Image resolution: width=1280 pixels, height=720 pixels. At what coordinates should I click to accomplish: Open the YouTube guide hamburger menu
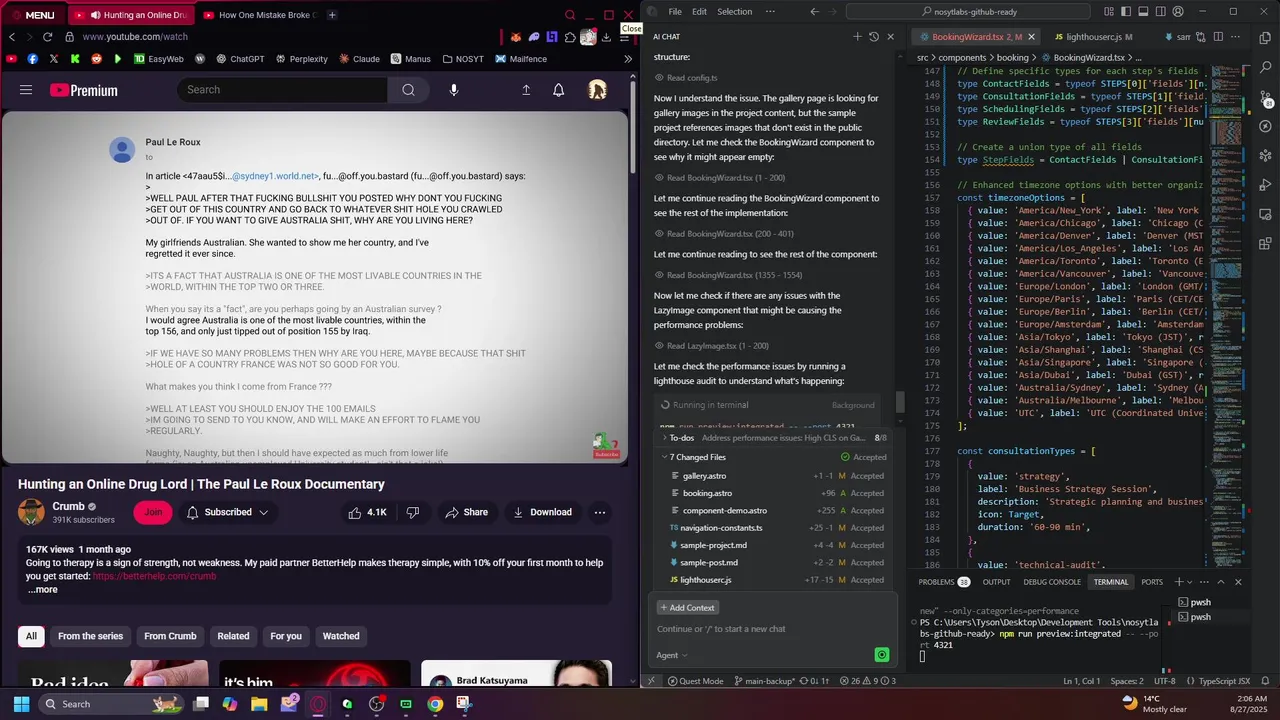26,90
